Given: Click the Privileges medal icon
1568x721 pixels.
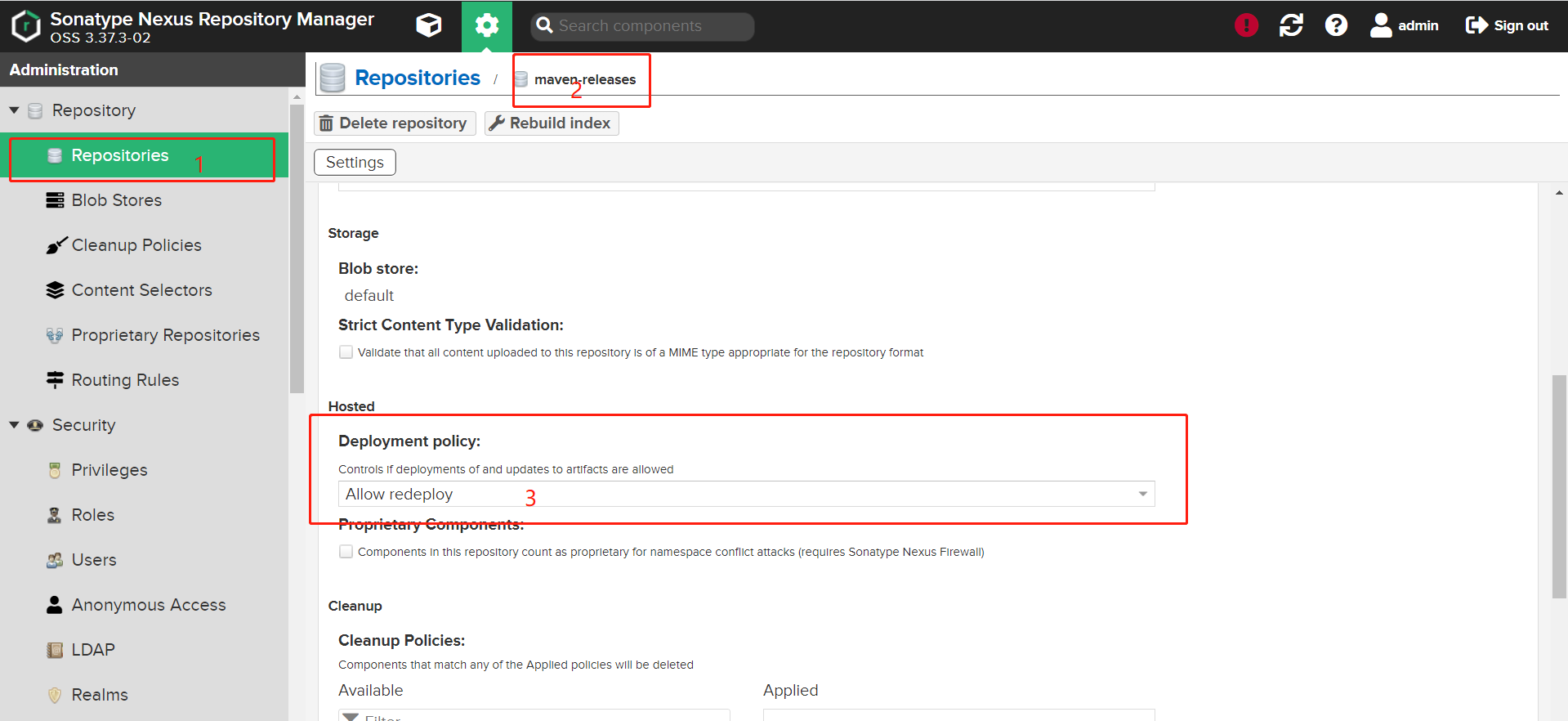Looking at the screenshot, I should coord(55,470).
